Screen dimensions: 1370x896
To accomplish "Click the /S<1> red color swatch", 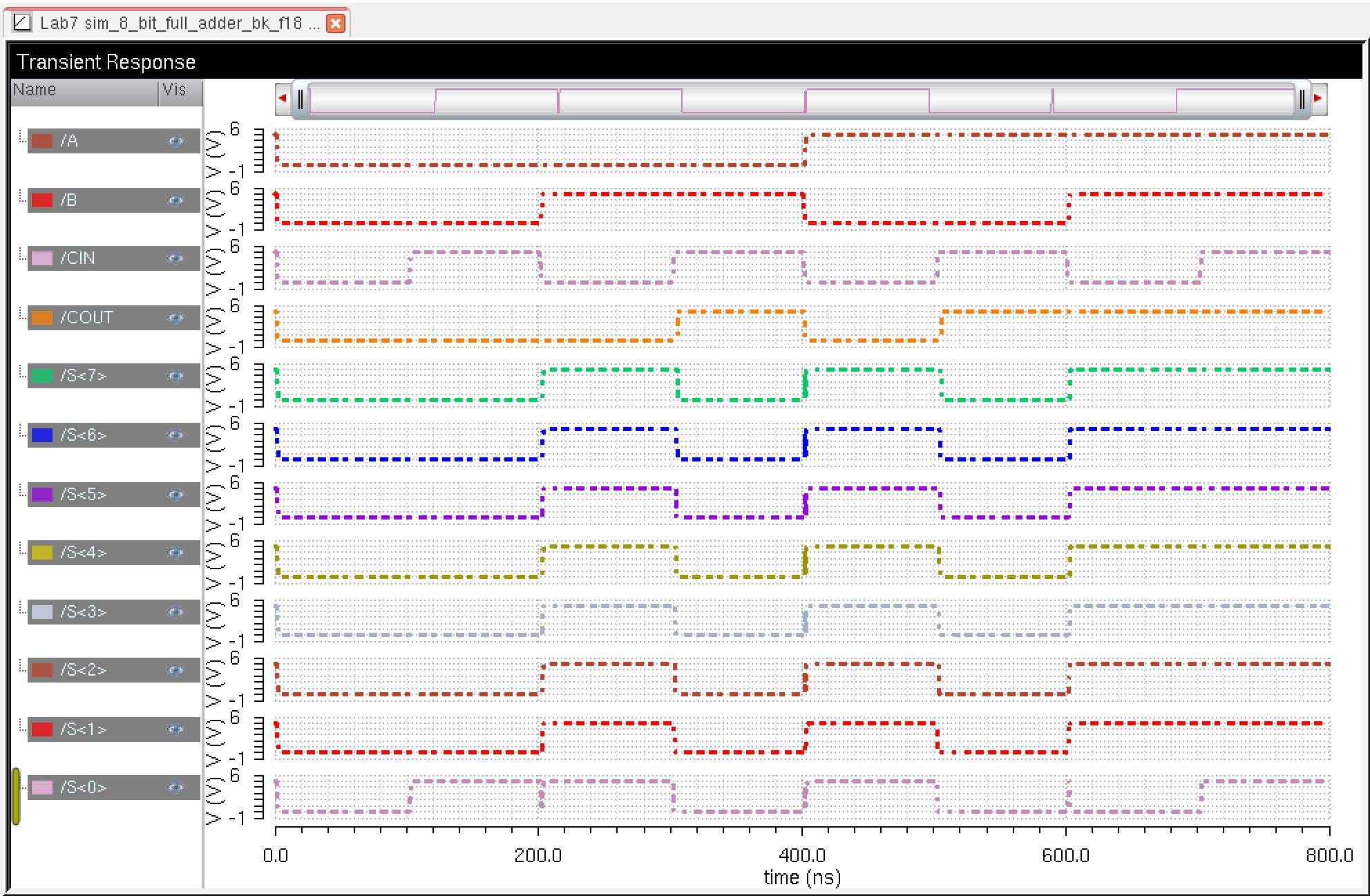I will point(42,730).
